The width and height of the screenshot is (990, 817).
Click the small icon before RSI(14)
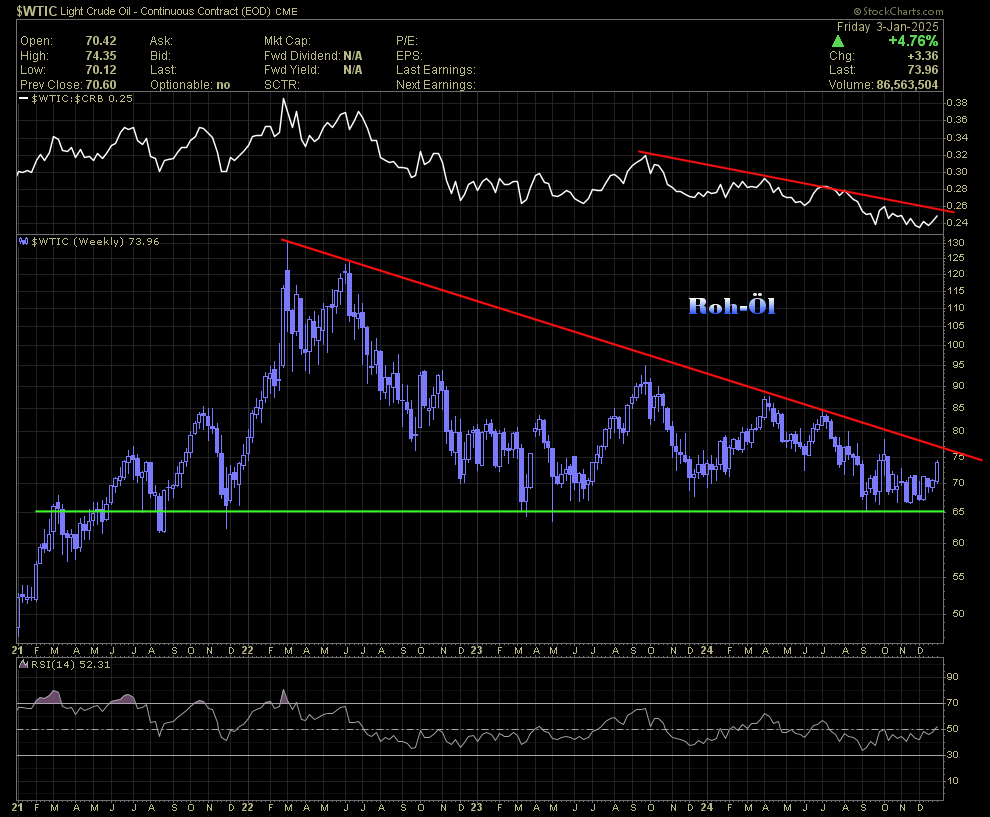[23, 664]
